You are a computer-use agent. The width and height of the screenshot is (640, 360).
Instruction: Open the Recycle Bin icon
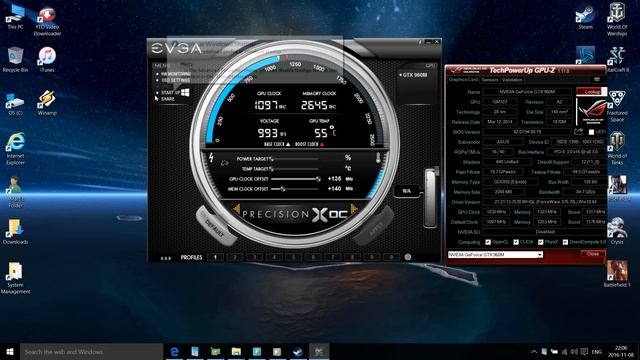click(15, 60)
